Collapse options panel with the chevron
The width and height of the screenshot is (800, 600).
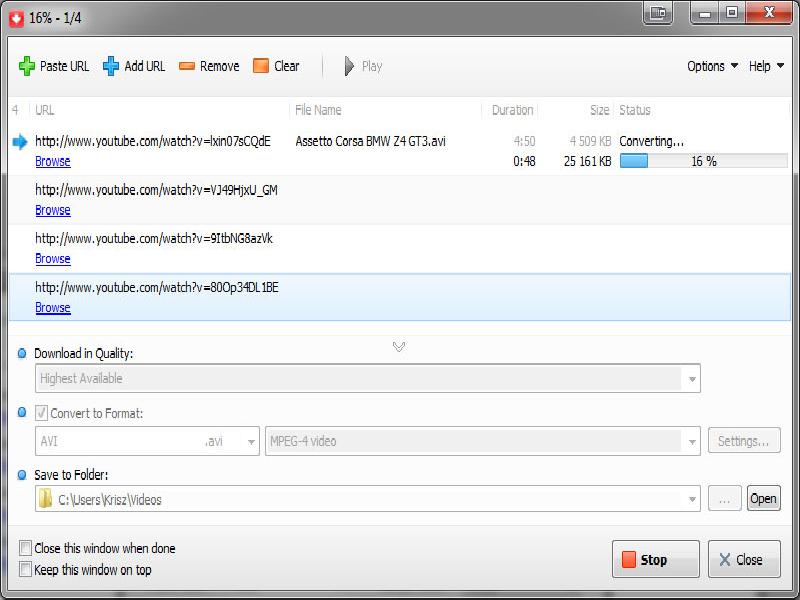[399, 347]
